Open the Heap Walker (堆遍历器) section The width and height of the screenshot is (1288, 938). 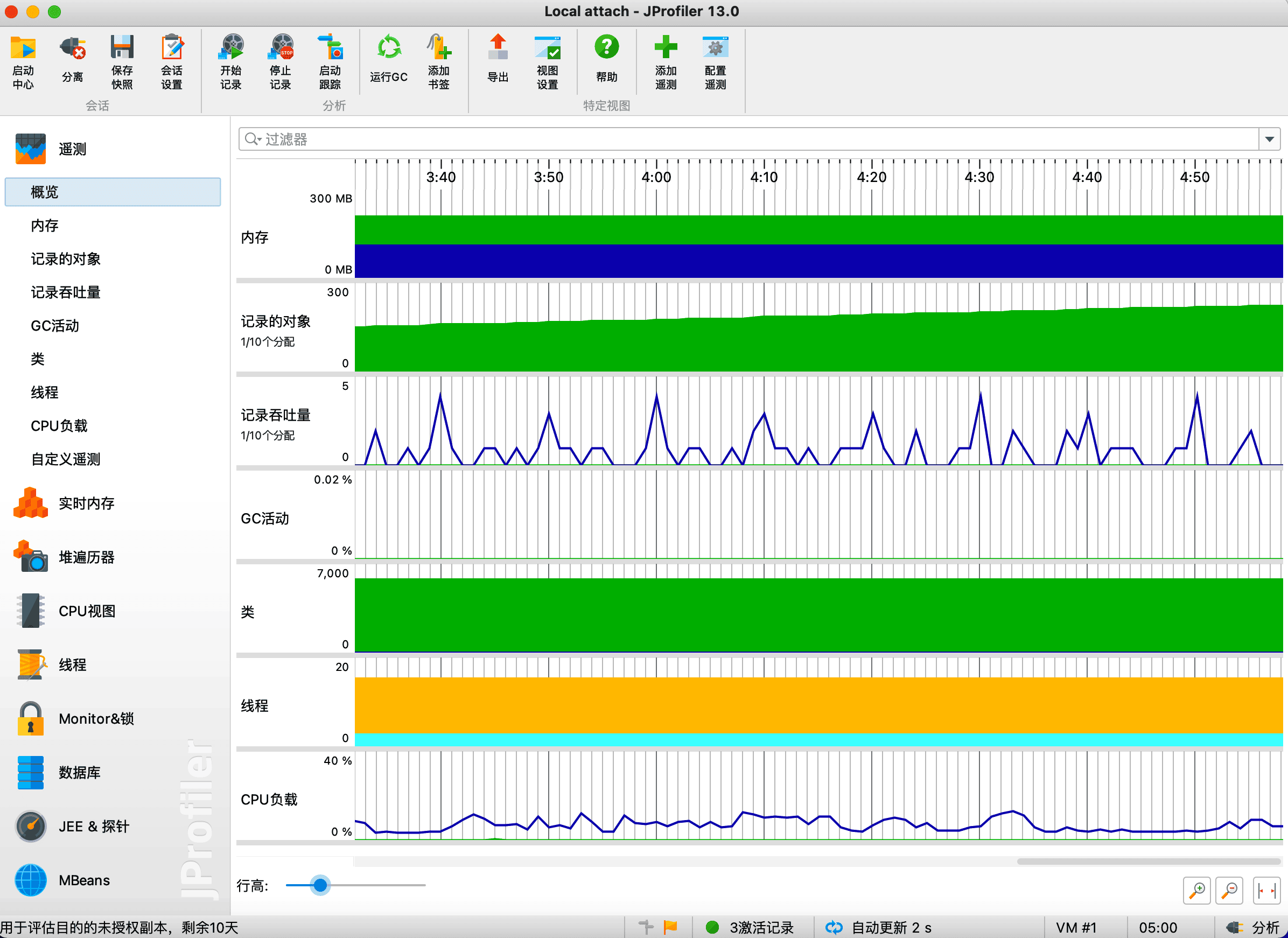coord(86,557)
